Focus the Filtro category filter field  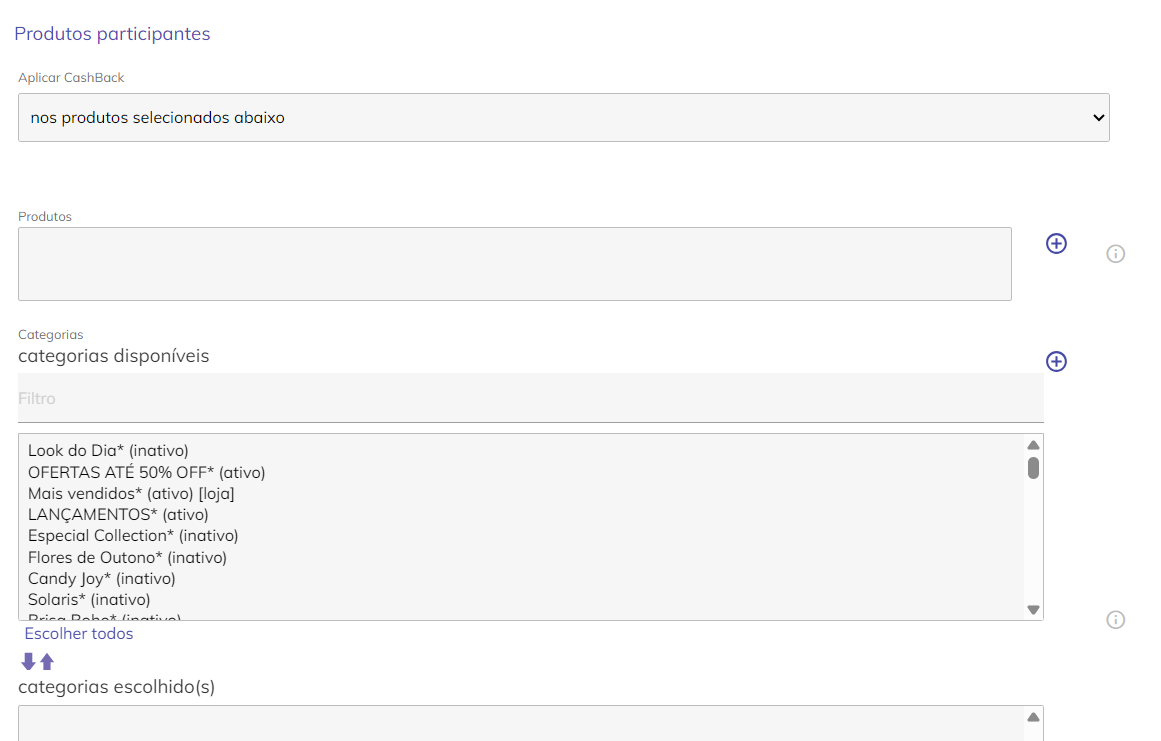(x=531, y=398)
